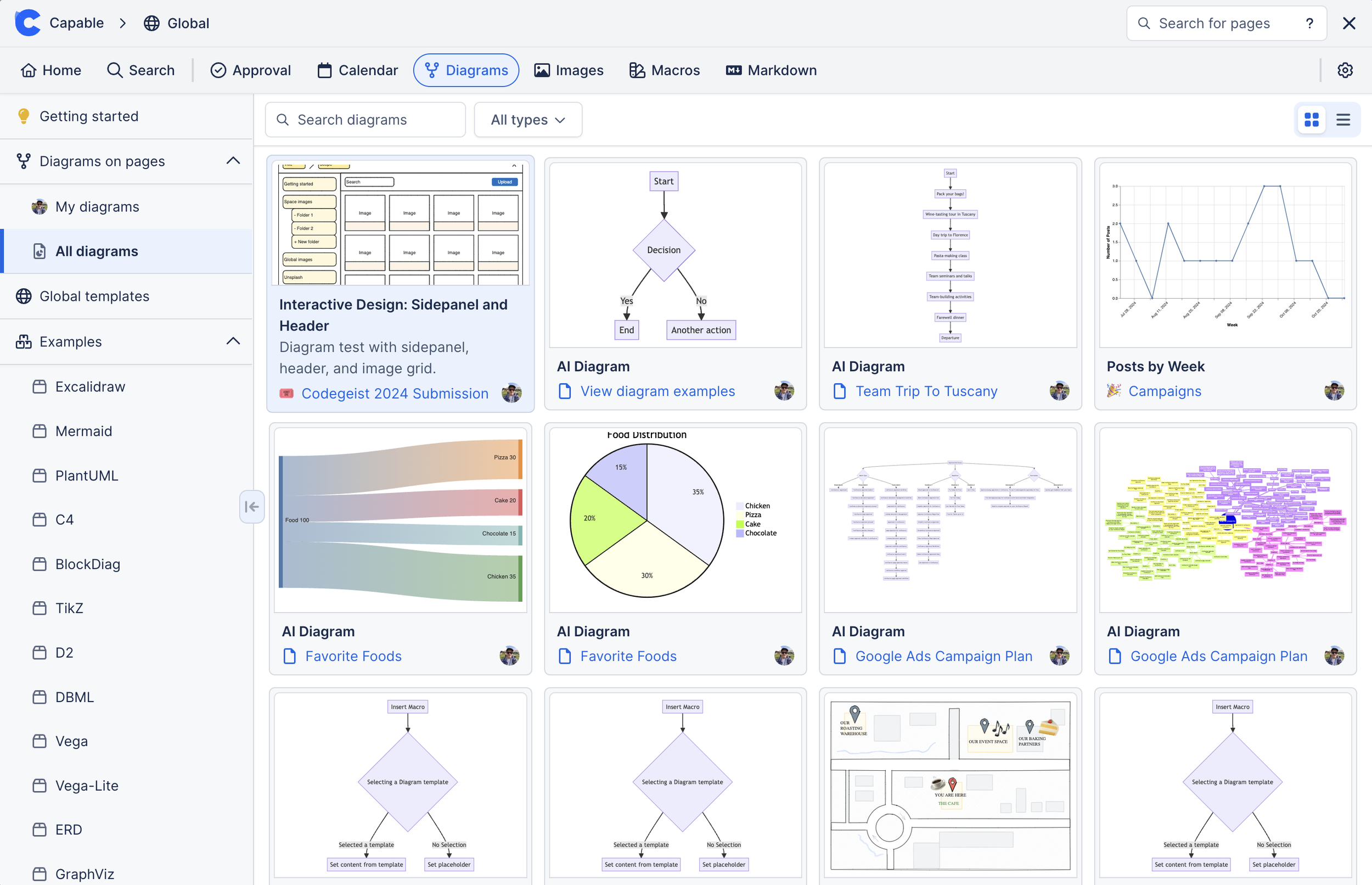The height and width of the screenshot is (885, 1372).
Task: Open the PlantUML examples
Action: pyautogui.click(x=126, y=475)
